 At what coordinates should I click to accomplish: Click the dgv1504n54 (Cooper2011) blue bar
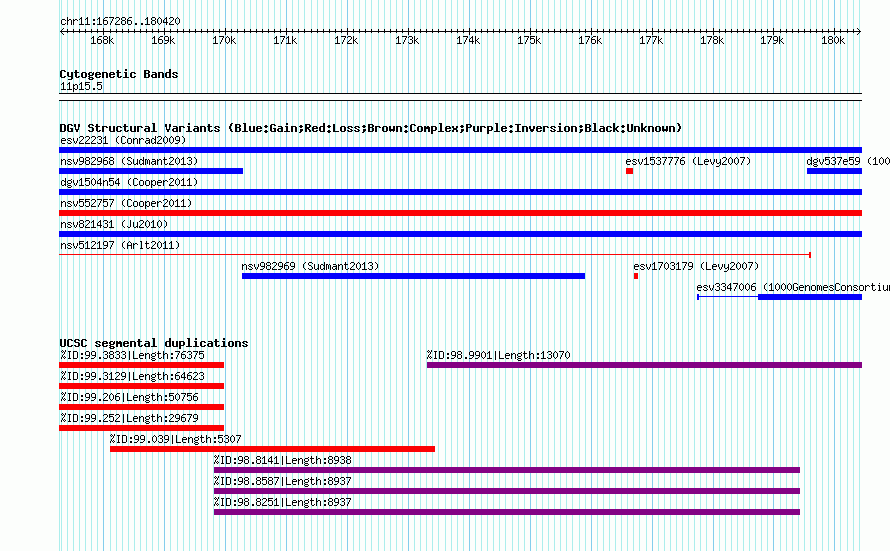[460, 192]
